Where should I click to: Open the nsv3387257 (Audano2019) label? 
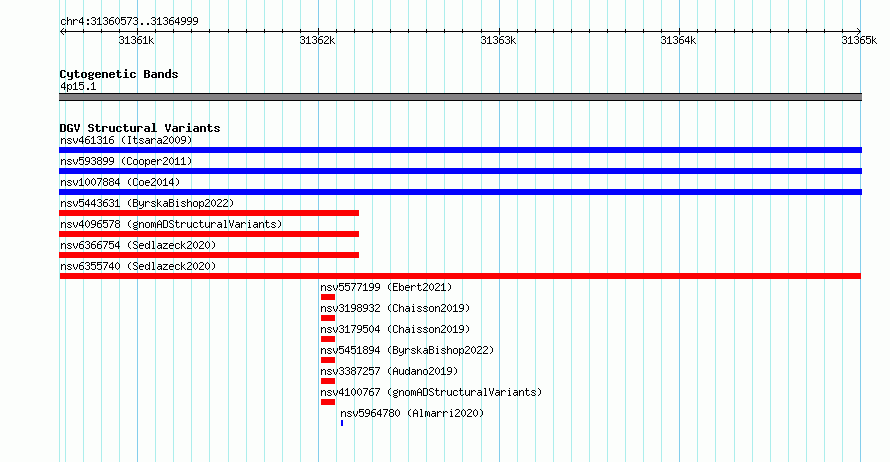pyautogui.click(x=389, y=371)
